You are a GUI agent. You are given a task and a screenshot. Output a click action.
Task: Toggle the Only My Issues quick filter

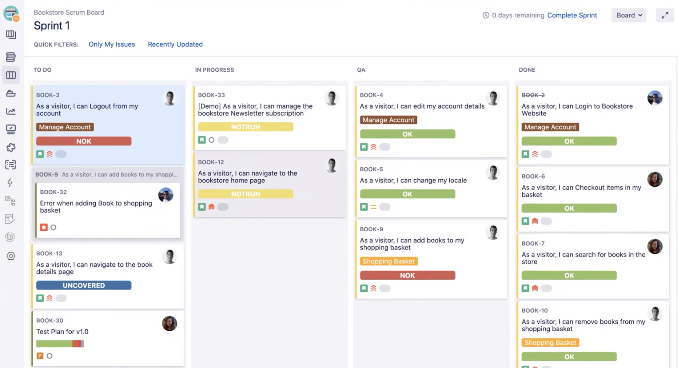pyautogui.click(x=112, y=44)
